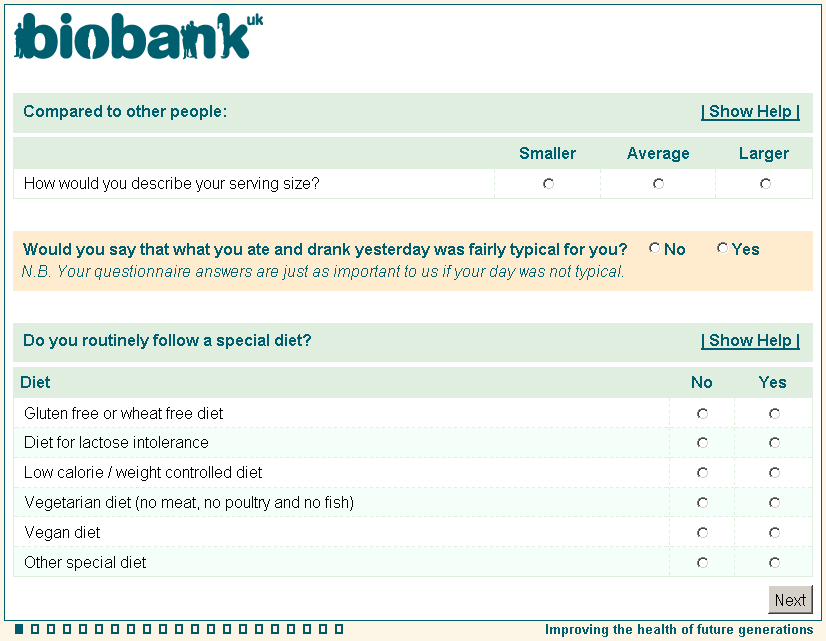Select No for gluten free diet

702,413
